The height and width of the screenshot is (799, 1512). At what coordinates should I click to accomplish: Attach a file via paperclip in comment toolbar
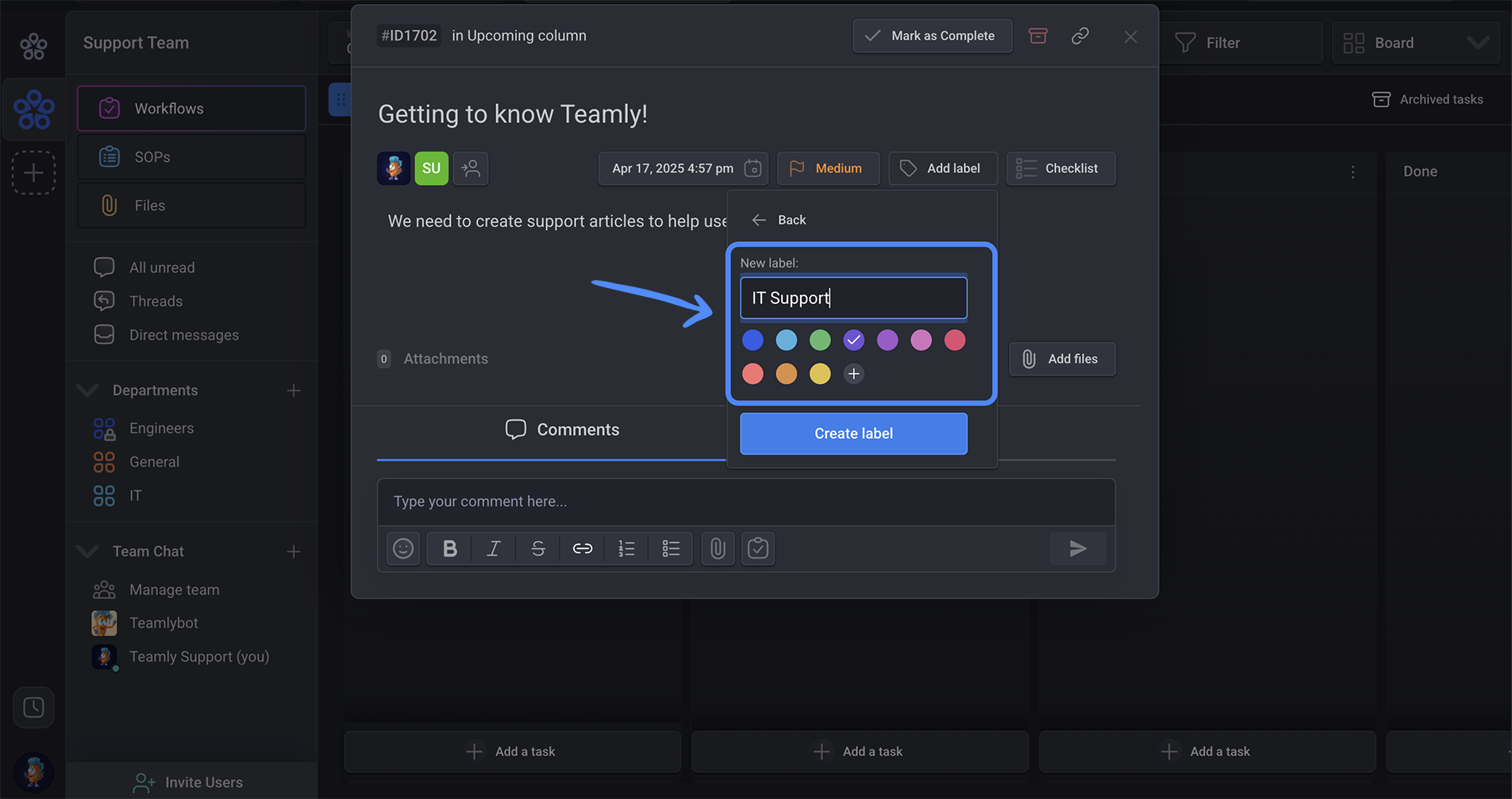pyautogui.click(x=718, y=548)
